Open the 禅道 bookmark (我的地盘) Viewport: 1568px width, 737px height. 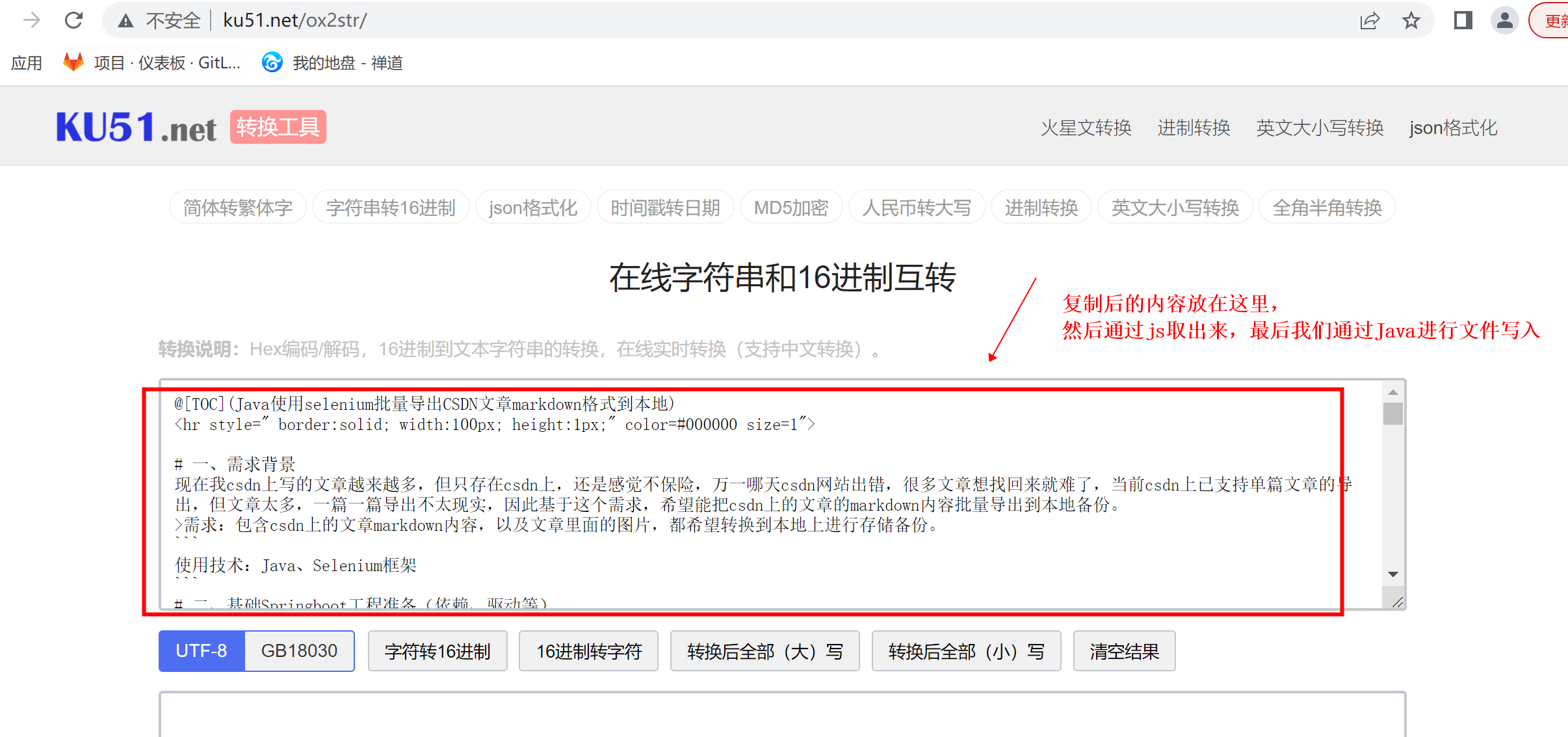click(332, 62)
